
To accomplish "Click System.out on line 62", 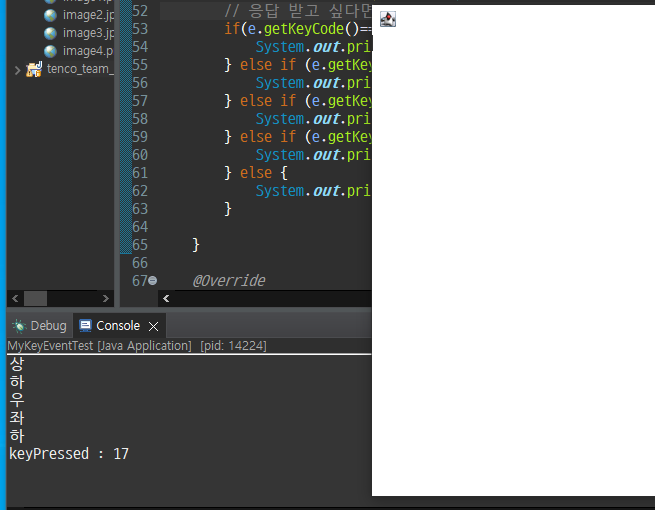I will click(x=297, y=191).
